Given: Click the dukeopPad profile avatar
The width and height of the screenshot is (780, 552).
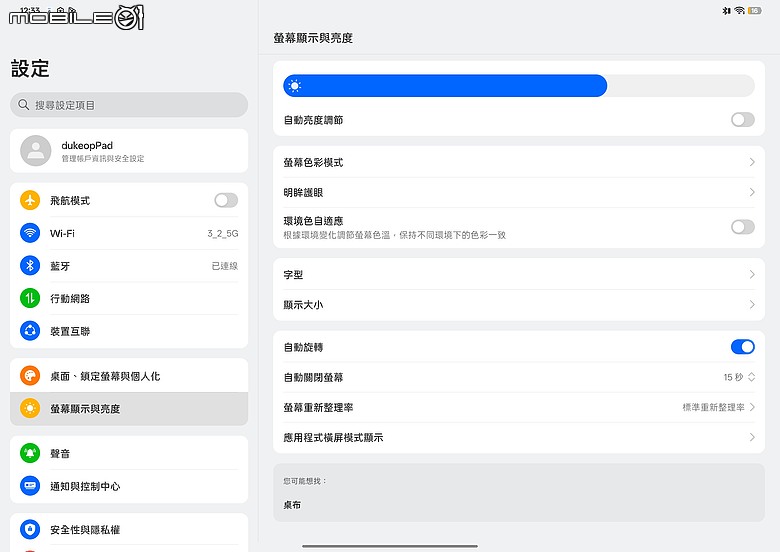Looking at the screenshot, I should point(35,151).
